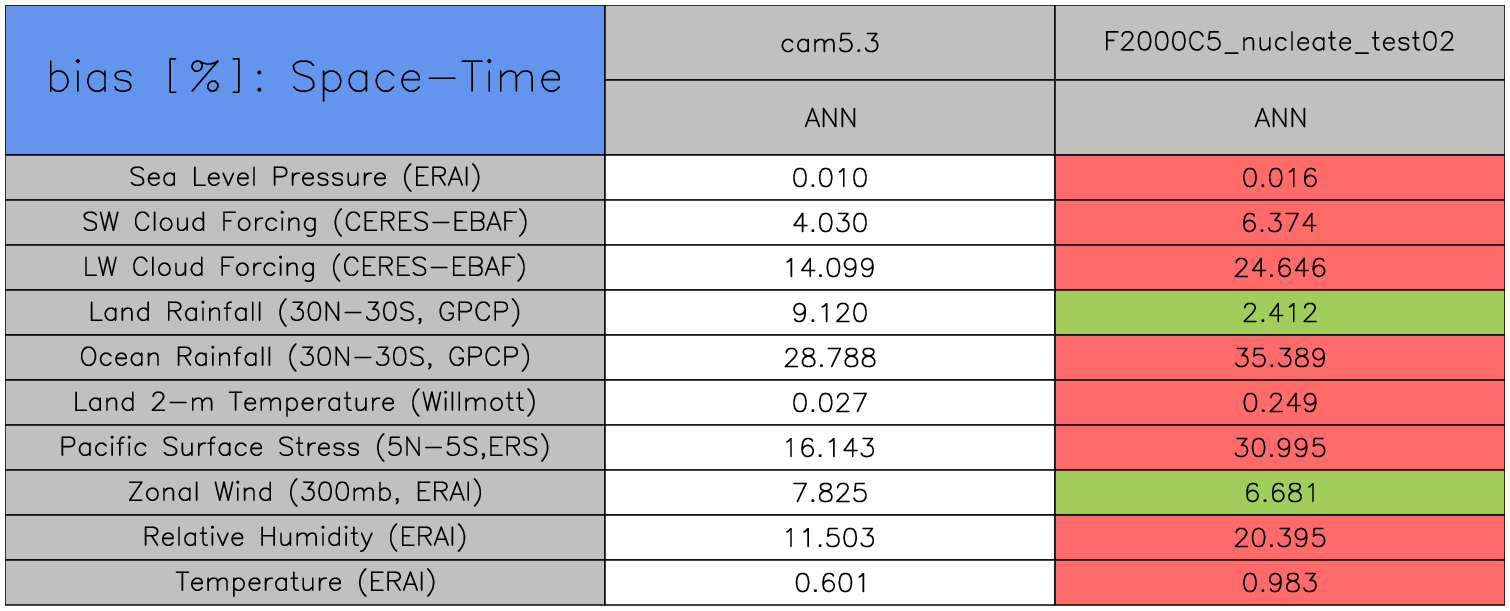
Task: Select the Ocean Rainfall (30N-30S, GPCP) label
Action: (305, 357)
